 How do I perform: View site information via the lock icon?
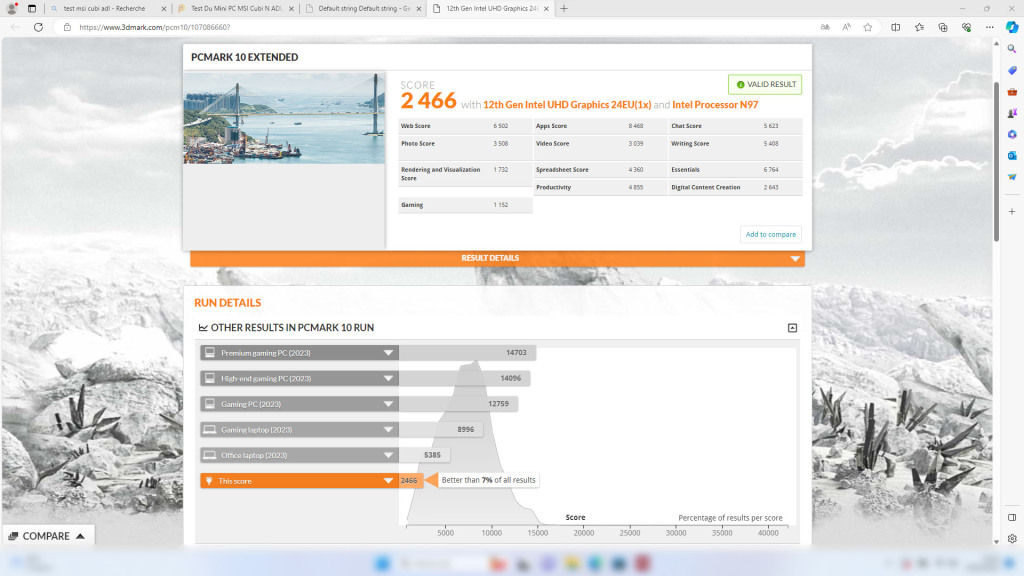[x=67, y=27]
